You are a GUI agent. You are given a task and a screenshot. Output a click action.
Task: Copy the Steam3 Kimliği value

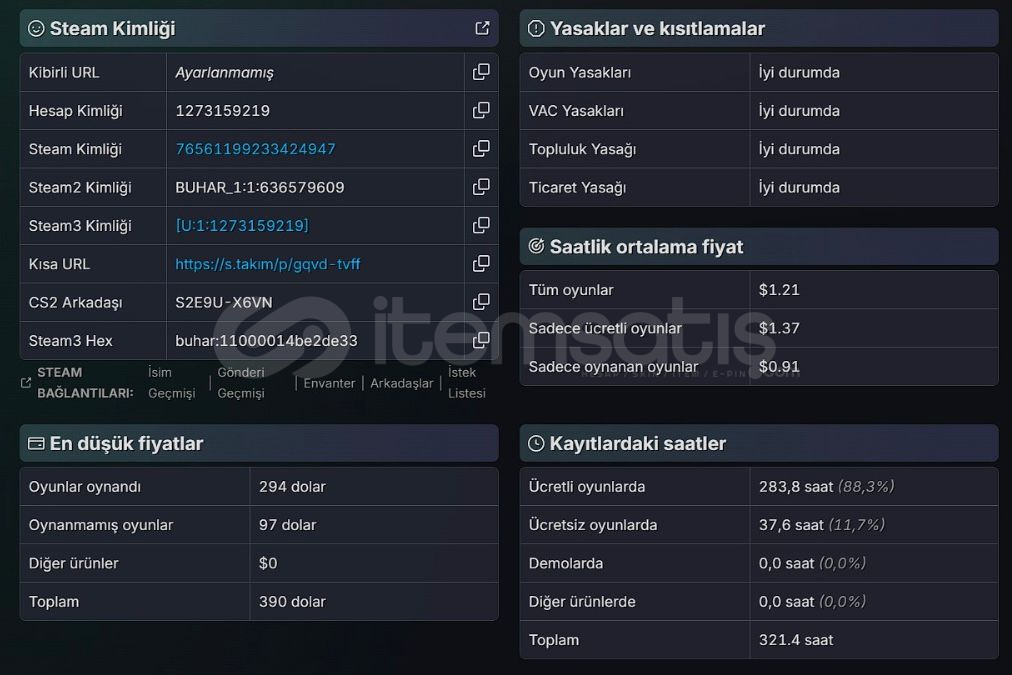(481, 225)
